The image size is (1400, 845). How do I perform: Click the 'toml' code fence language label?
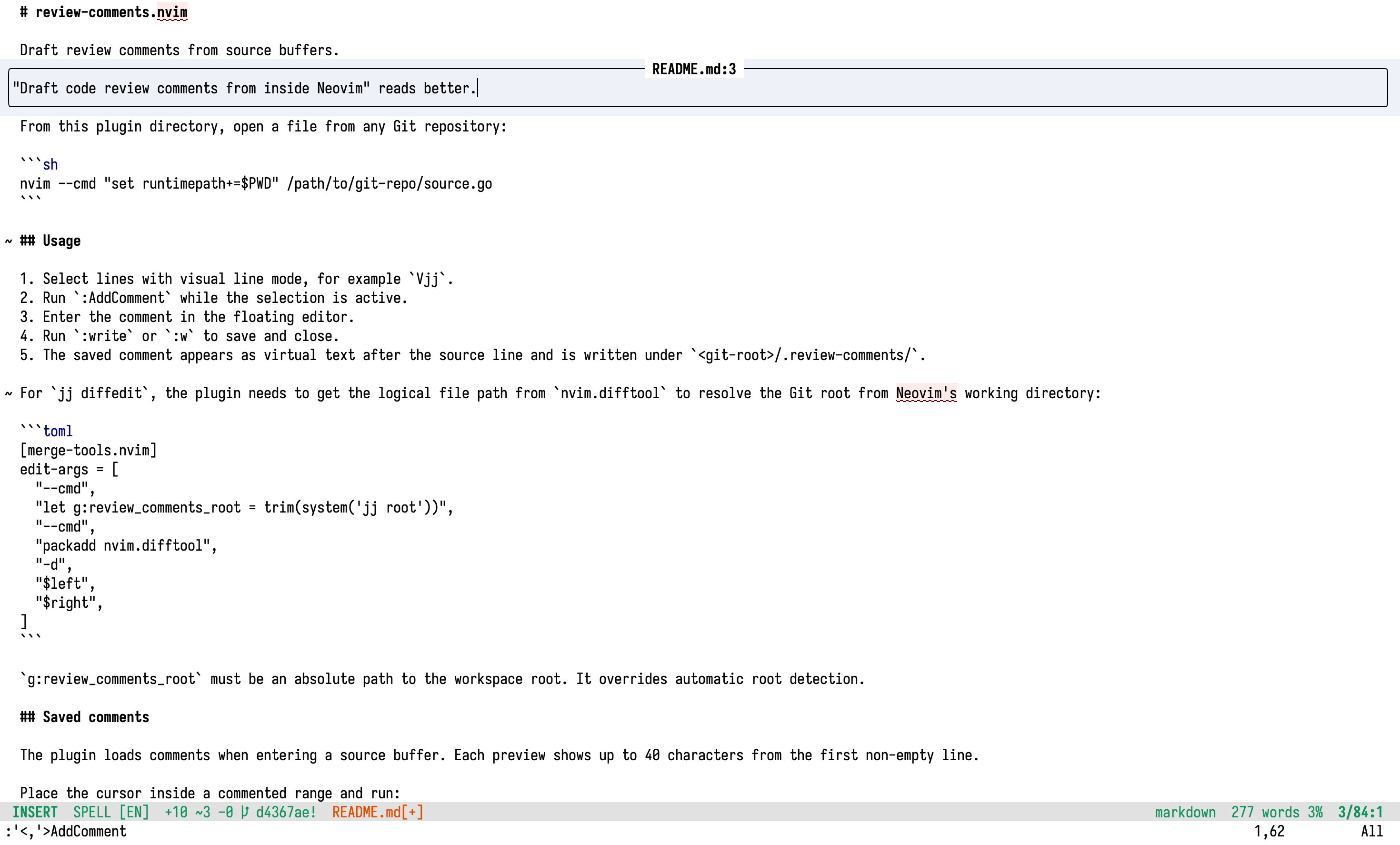58,431
